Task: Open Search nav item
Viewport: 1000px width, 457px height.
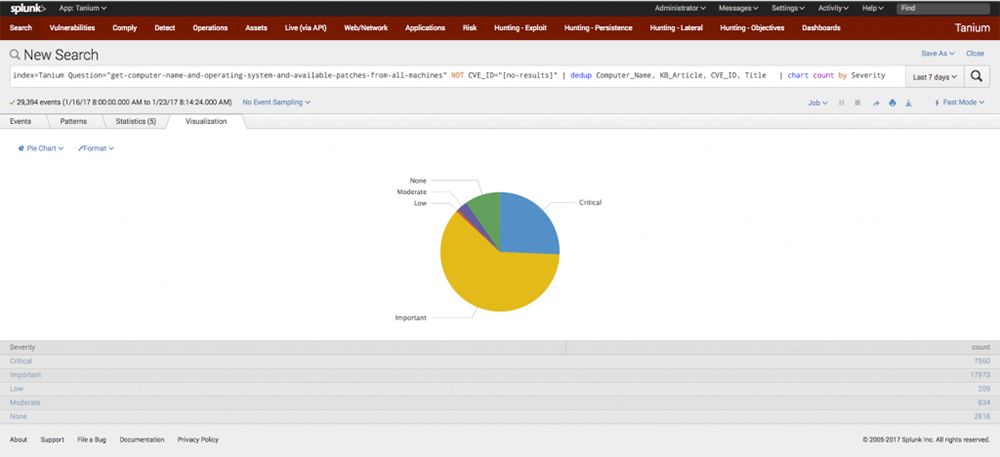Action: pyautogui.click(x=21, y=28)
